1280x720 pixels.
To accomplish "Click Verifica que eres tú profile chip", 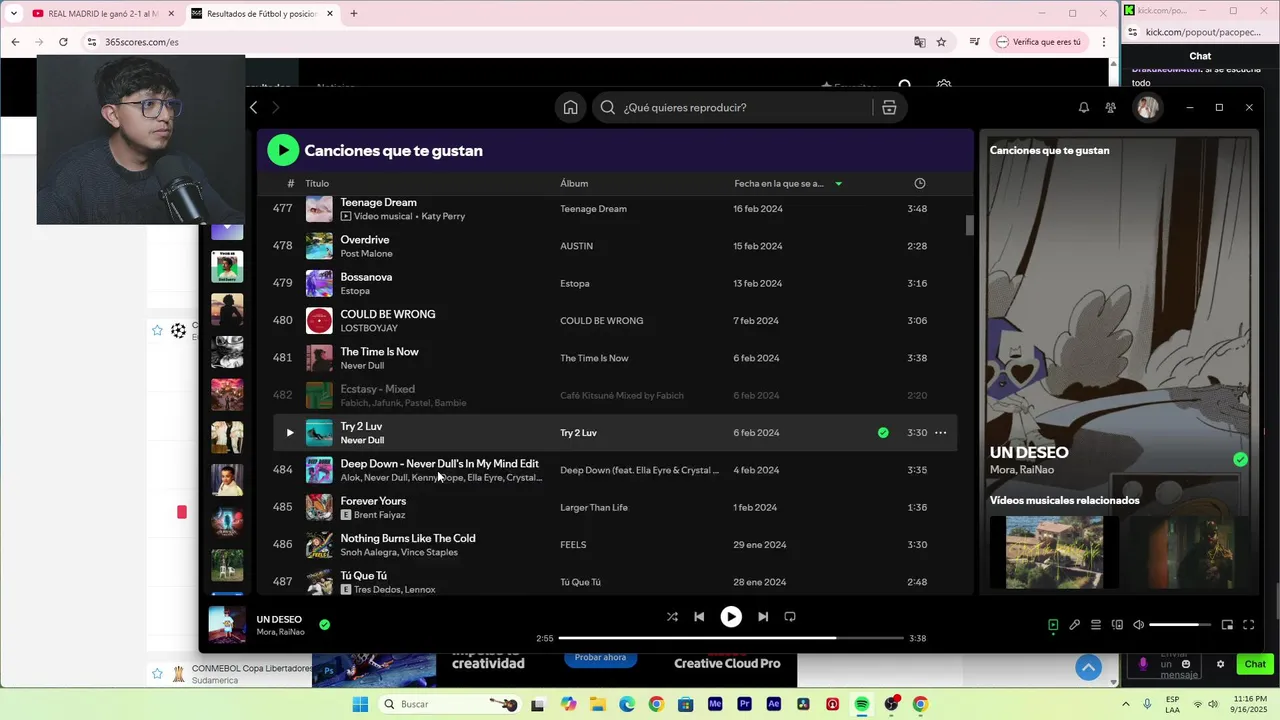I will (1039, 42).
